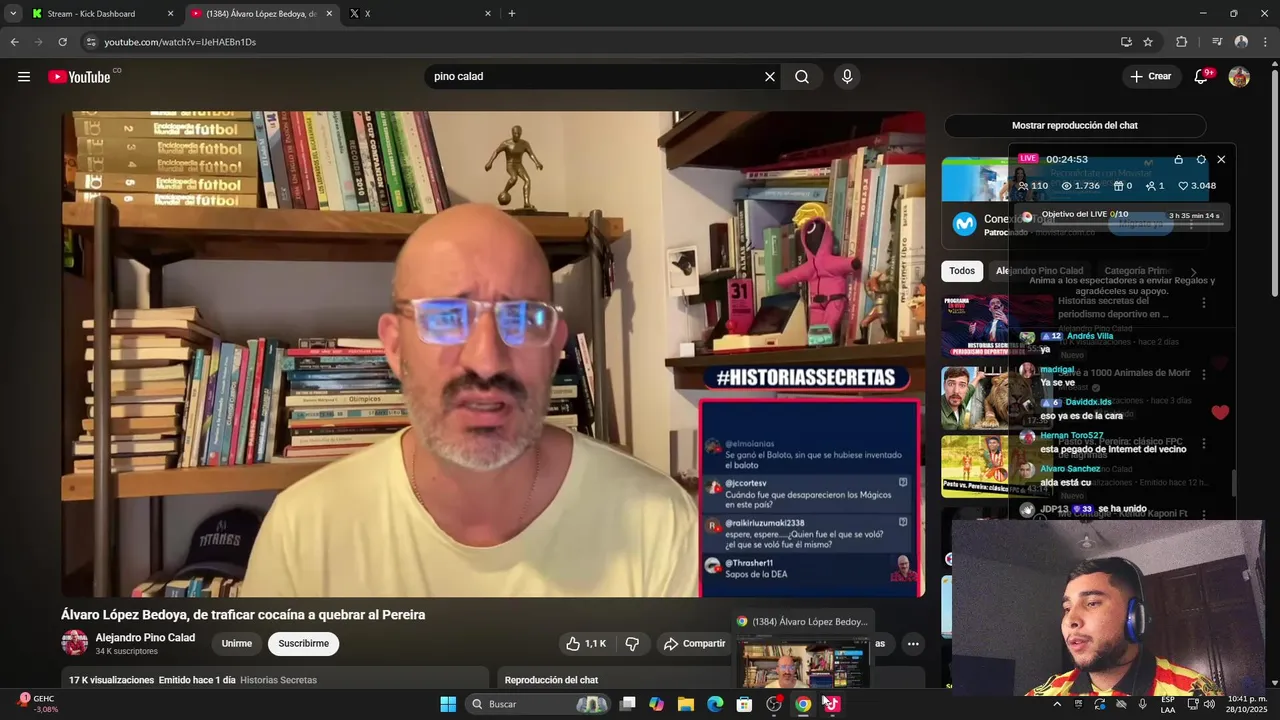Viewport: 1280px width, 720px height.
Task: Reload the page in Chrome
Action: [62, 42]
